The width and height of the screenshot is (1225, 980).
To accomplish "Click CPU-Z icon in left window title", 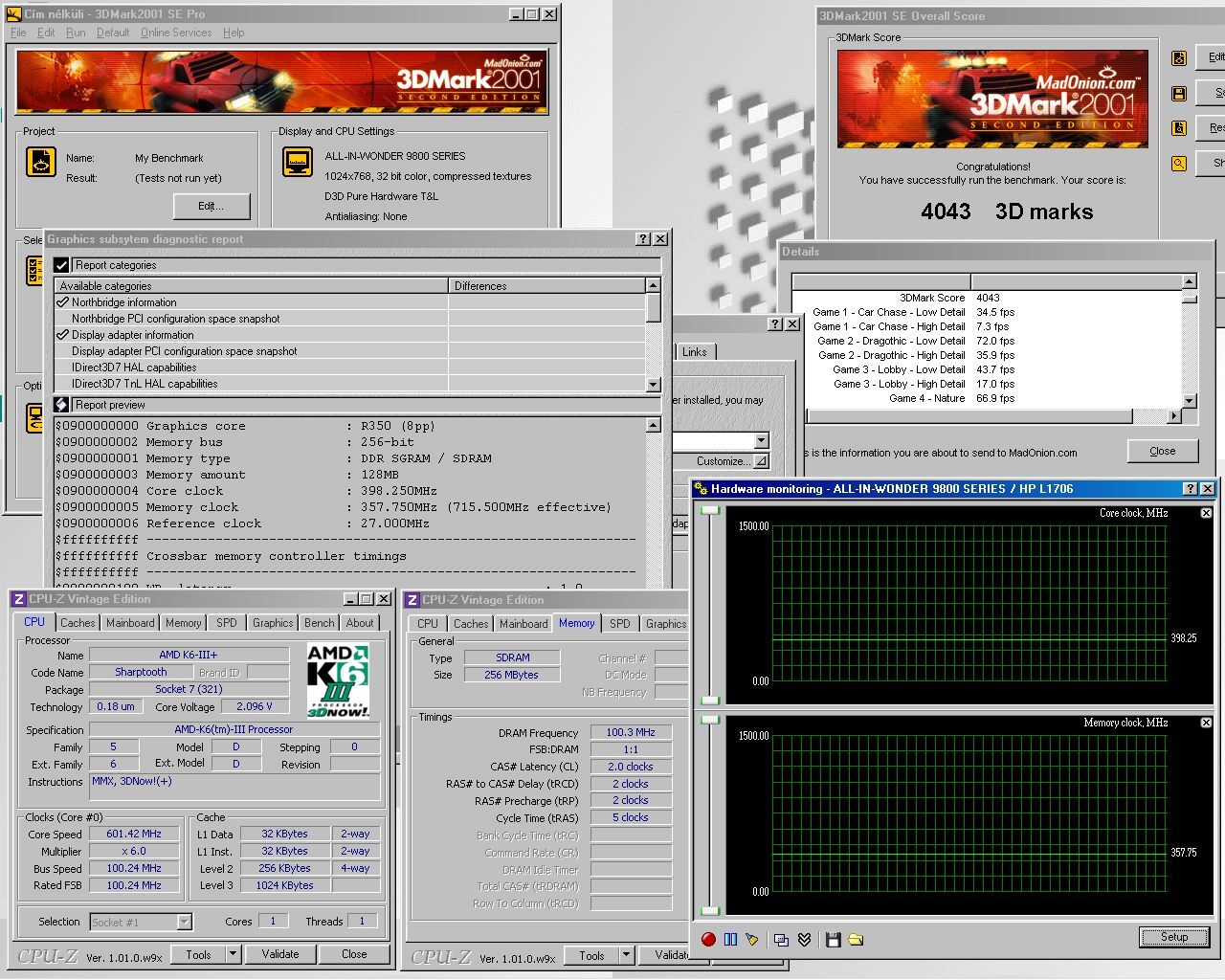I will [18, 599].
